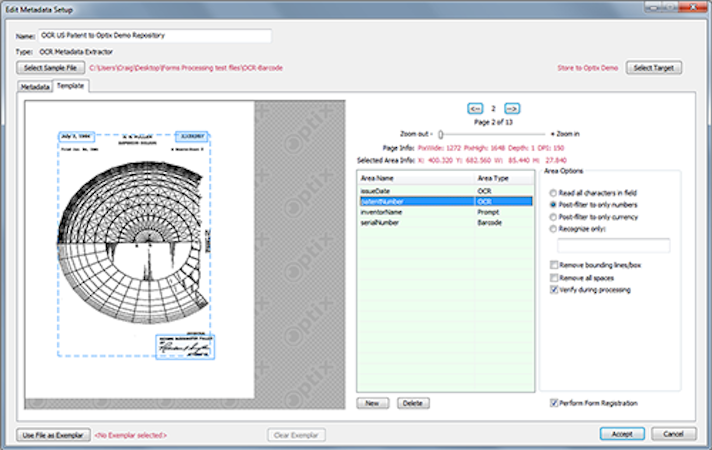Click the signature area box on preview

point(185,347)
